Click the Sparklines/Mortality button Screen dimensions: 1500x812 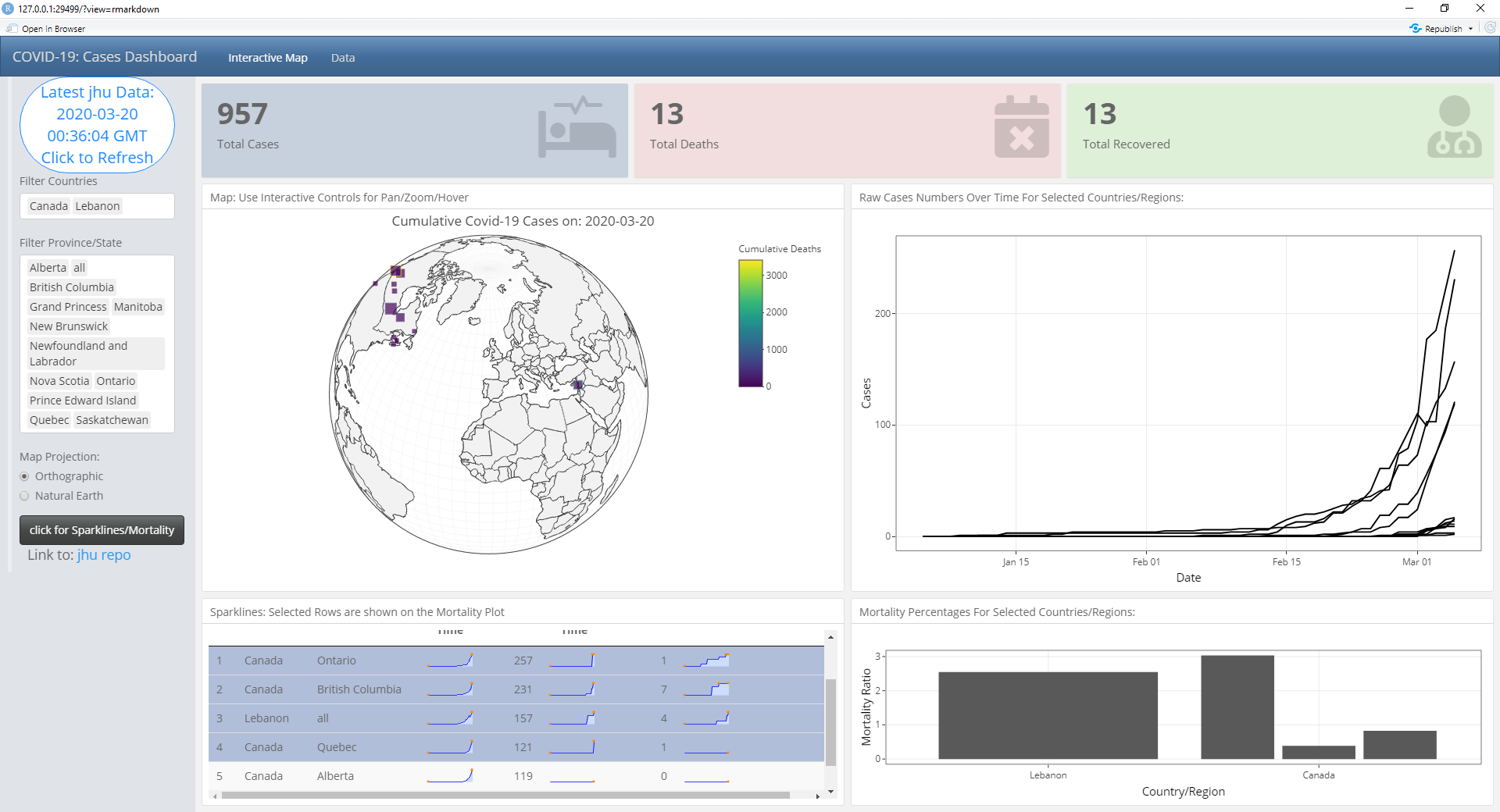tap(102, 530)
